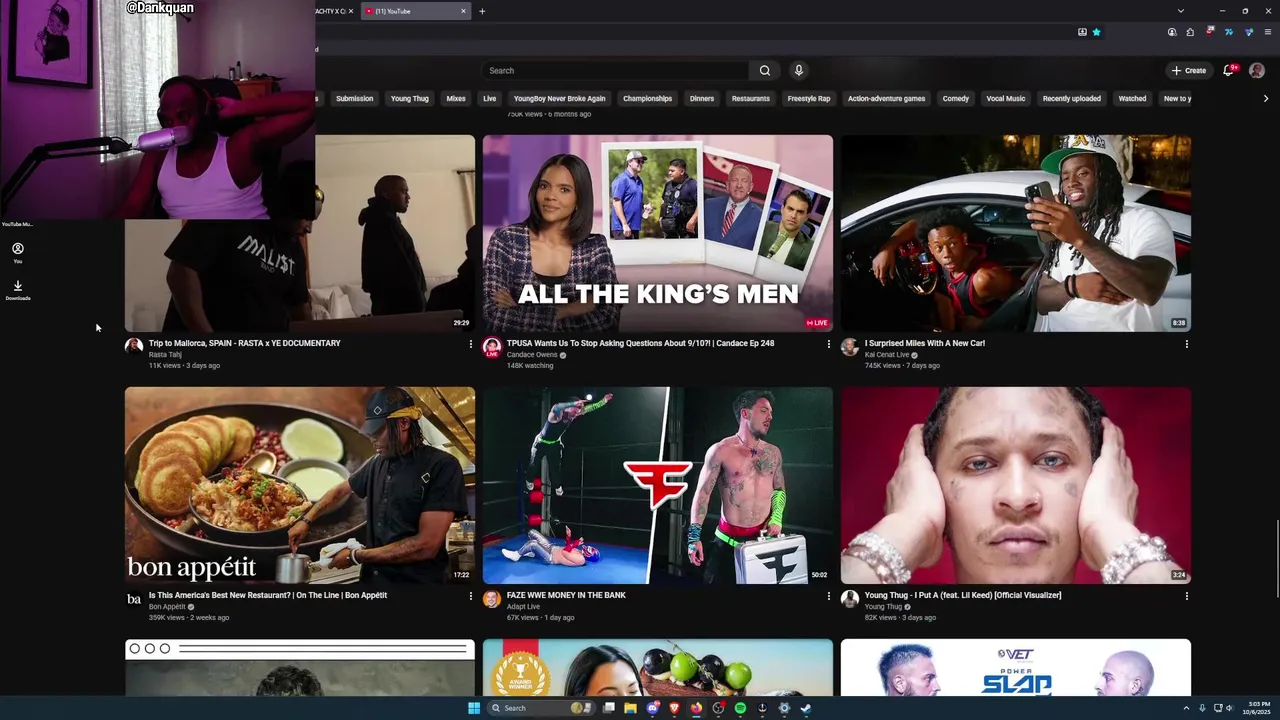Open options menu for Surprised Miles video
Screen dimensions: 1280x720
point(1186,344)
